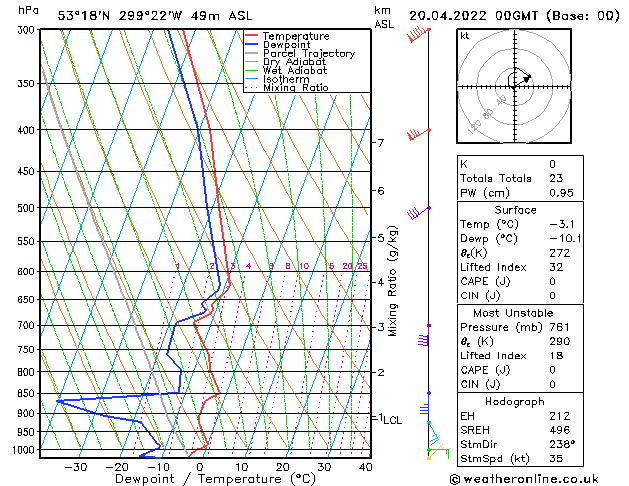Click the green wind barb near 1000 hPa
Image resolution: width=629 pixels, height=486 pixels.
pos(438,454)
